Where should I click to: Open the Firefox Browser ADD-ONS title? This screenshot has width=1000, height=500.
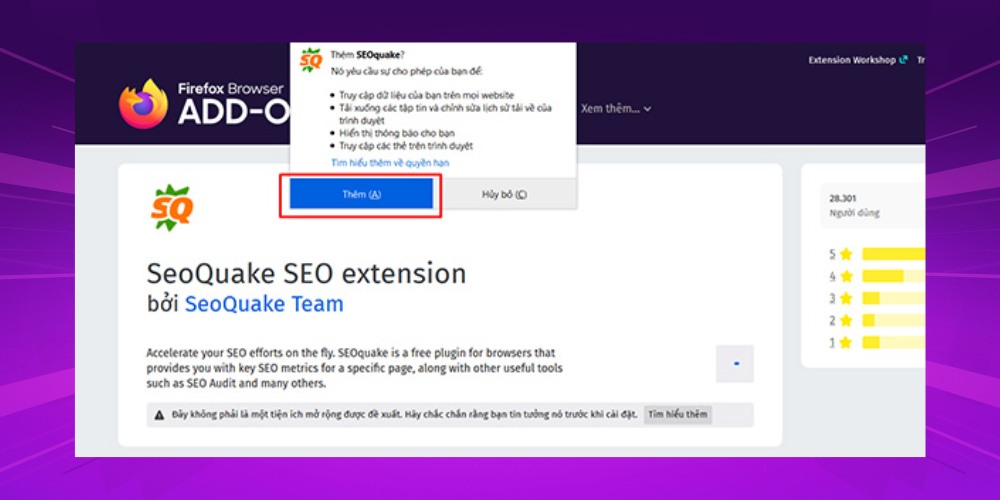tap(233, 104)
